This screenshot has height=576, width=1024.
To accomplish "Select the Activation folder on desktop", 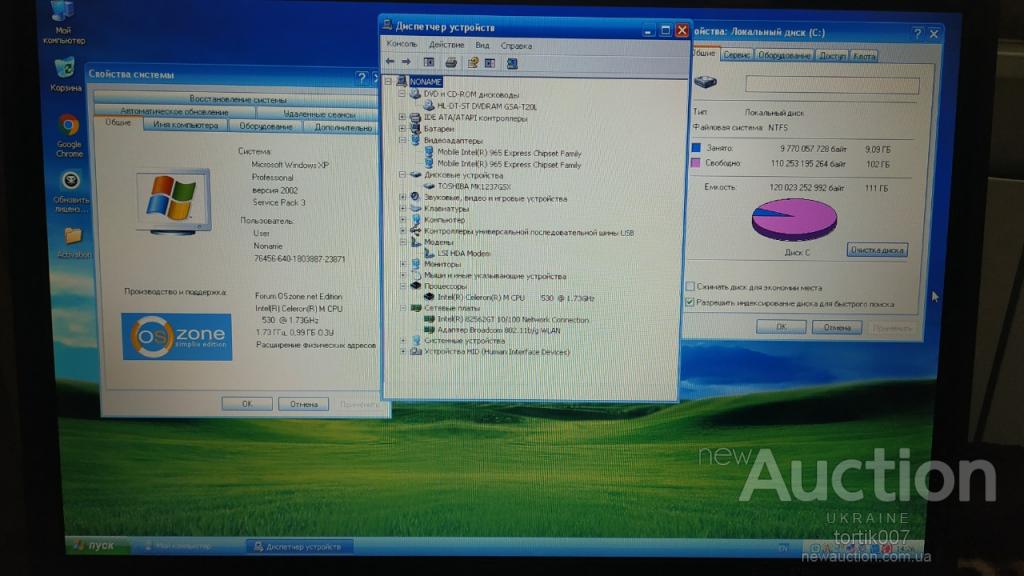I will (x=74, y=242).
